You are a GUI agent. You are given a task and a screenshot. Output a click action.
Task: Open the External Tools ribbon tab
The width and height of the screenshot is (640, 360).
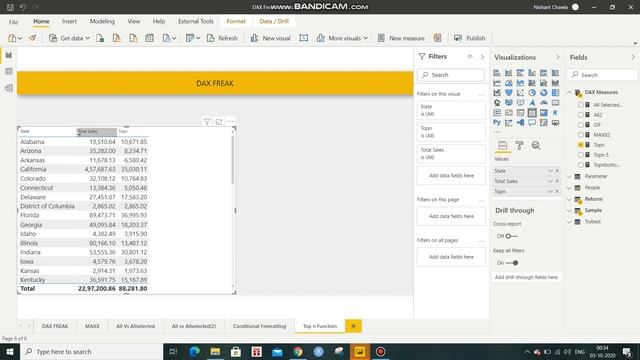click(196, 21)
